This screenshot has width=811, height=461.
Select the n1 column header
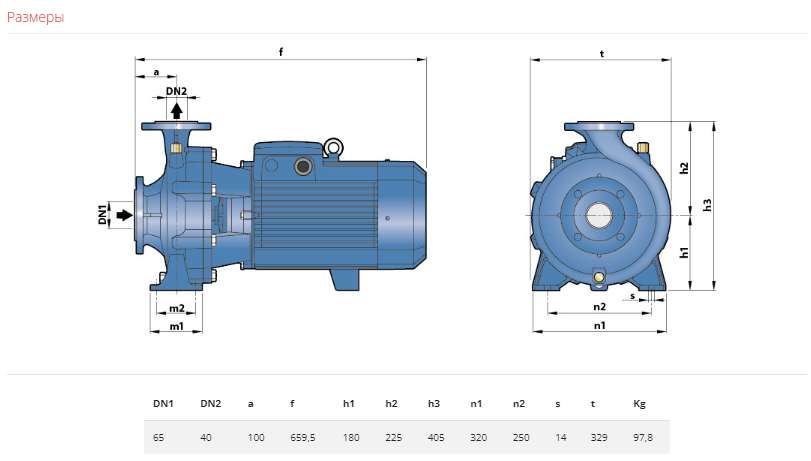[x=476, y=404]
